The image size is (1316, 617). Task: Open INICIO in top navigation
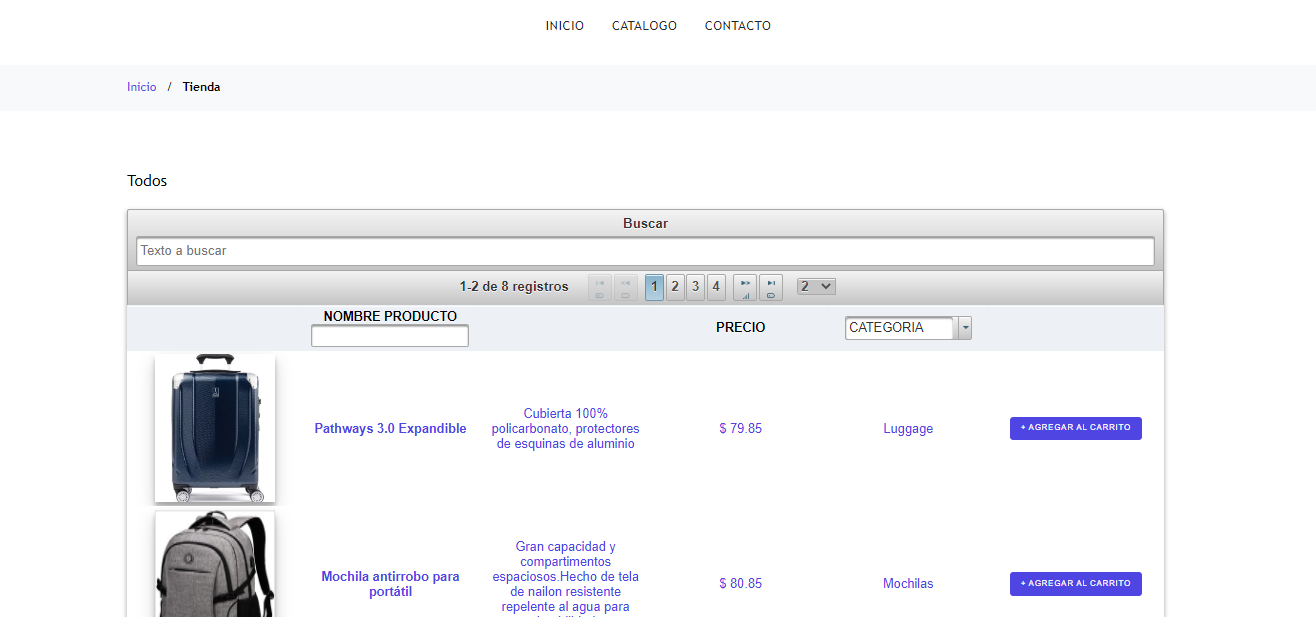565,26
